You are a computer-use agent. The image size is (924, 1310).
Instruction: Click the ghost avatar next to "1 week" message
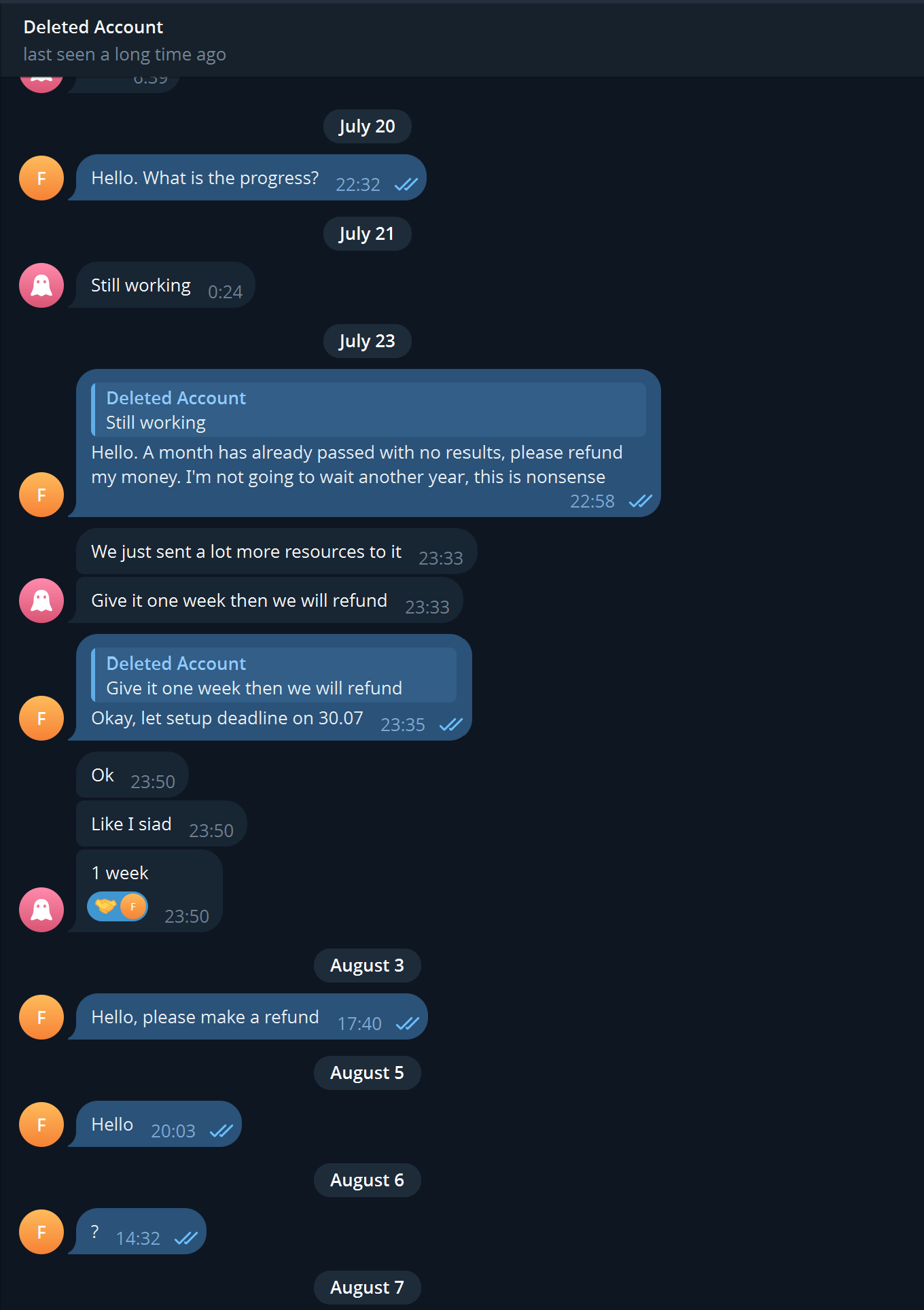click(41, 909)
